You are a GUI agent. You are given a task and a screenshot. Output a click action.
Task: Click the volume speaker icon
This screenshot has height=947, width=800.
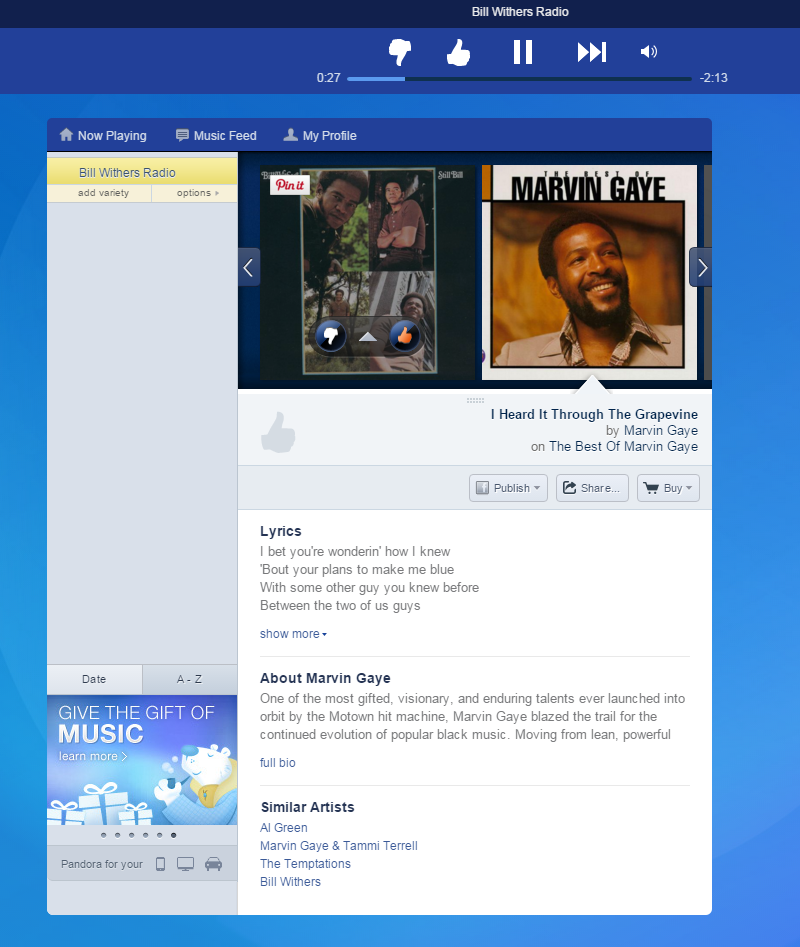pyautogui.click(x=649, y=52)
